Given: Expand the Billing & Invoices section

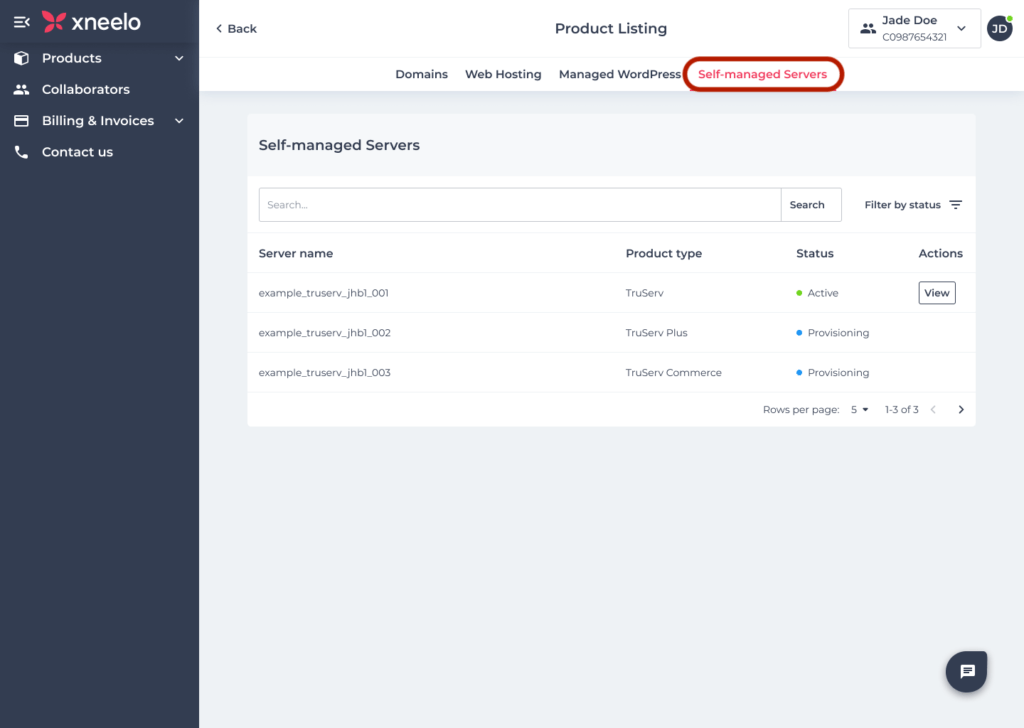Looking at the screenshot, I should [x=179, y=120].
